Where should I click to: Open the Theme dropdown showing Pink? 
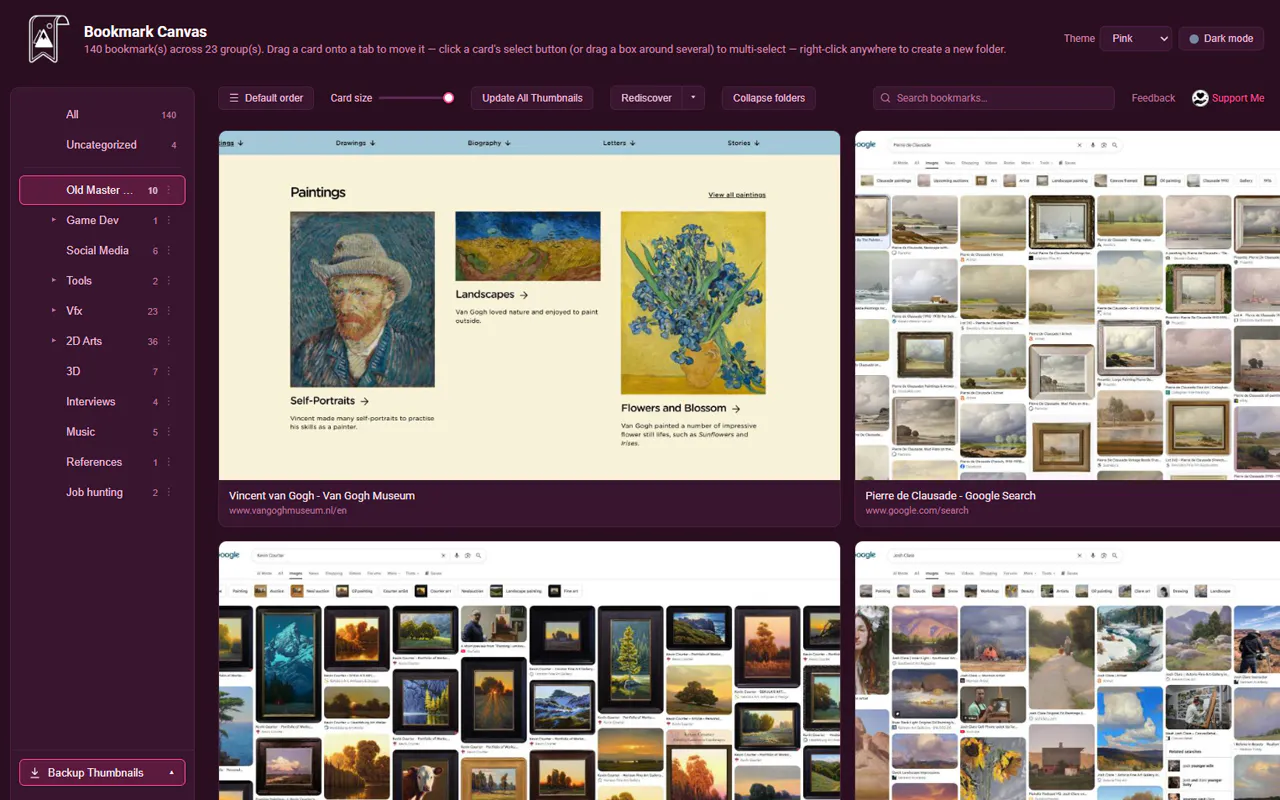click(1135, 39)
